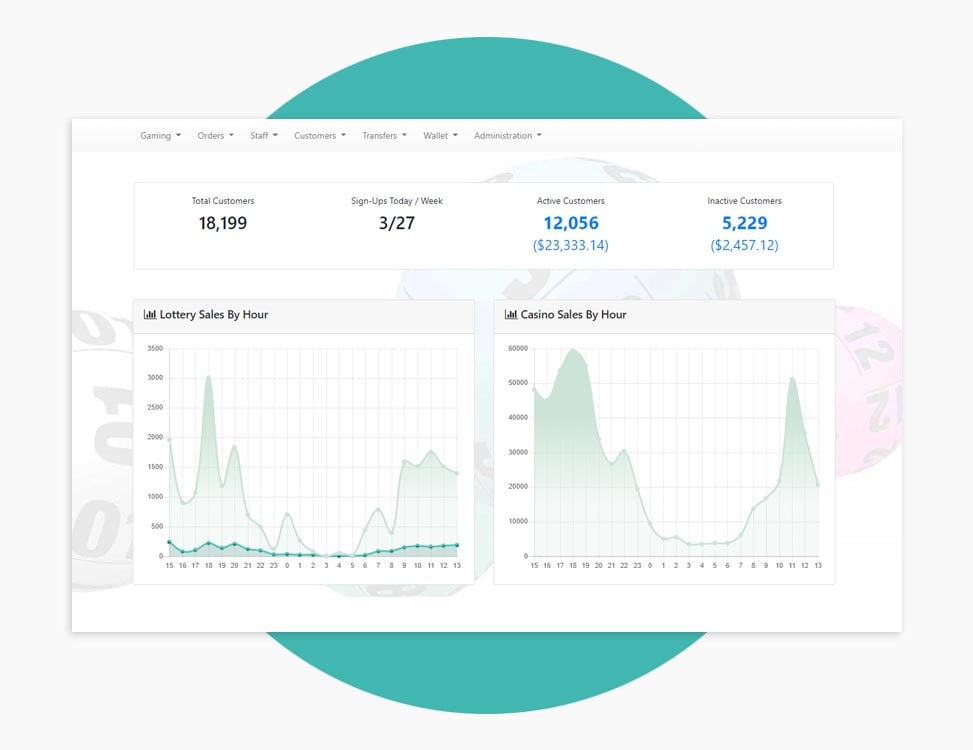The image size is (973, 750).
Task: Click the dark green data point at hour 15
Action: coord(169,541)
